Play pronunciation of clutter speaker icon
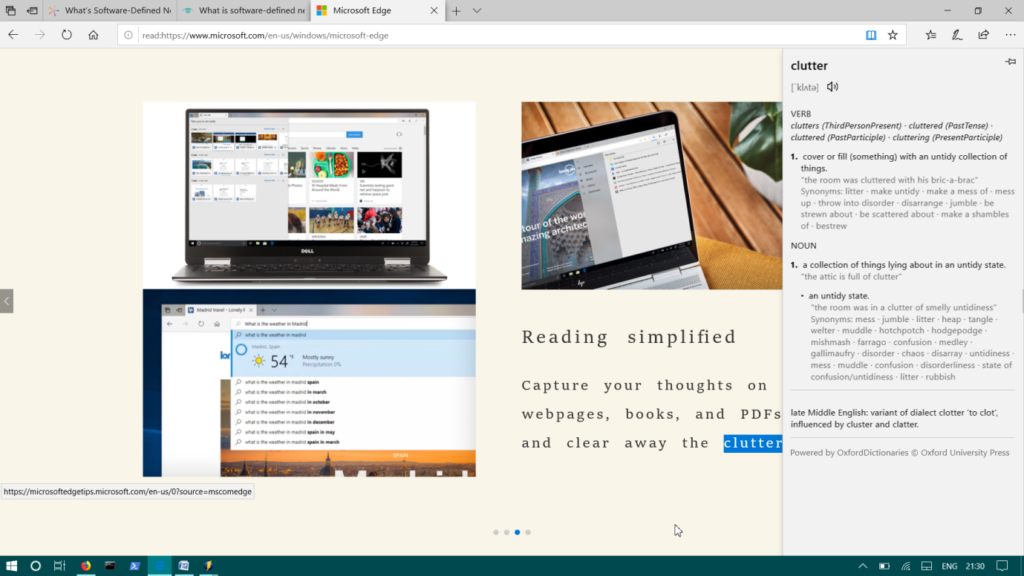1024x576 pixels. (832, 87)
